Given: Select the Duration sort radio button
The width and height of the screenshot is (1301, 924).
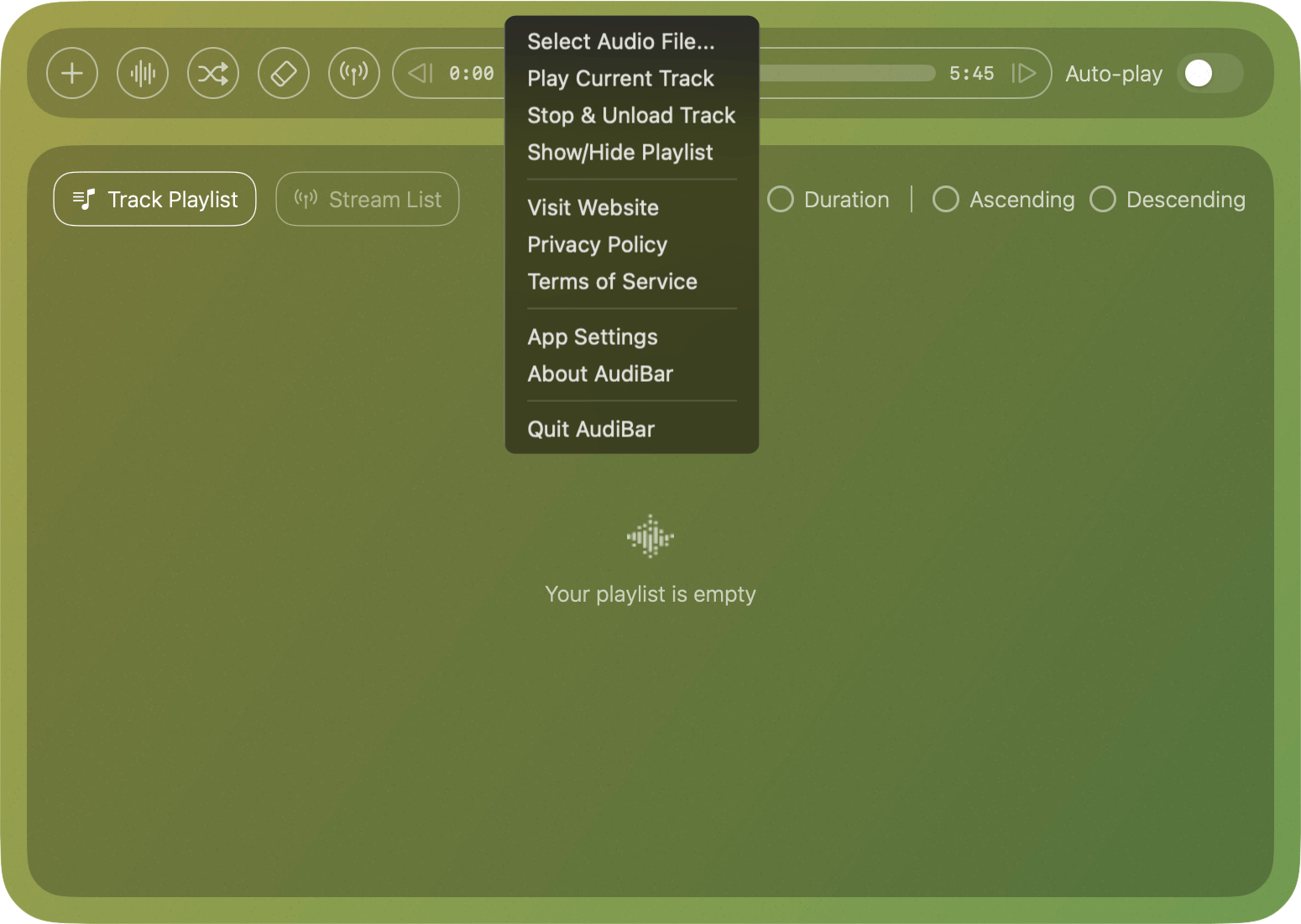Looking at the screenshot, I should tap(781, 200).
